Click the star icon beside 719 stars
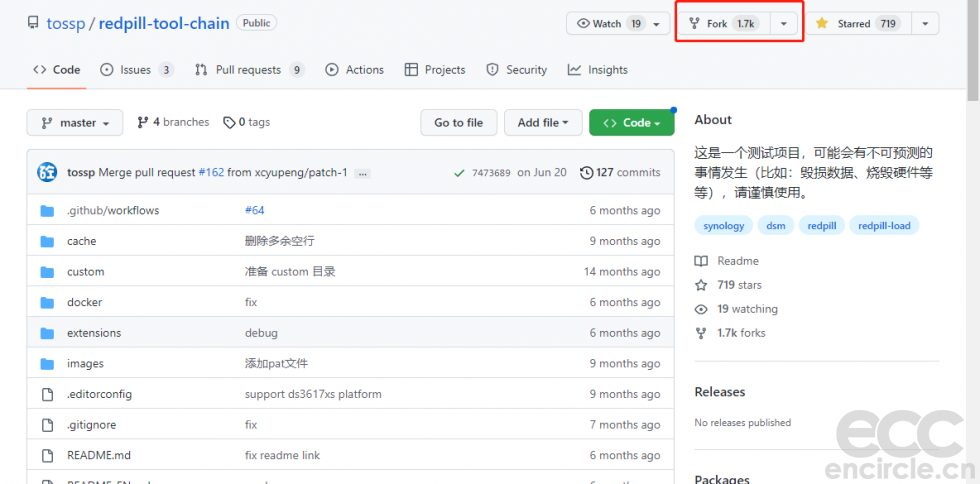The image size is (980, 484). [701, 285]
